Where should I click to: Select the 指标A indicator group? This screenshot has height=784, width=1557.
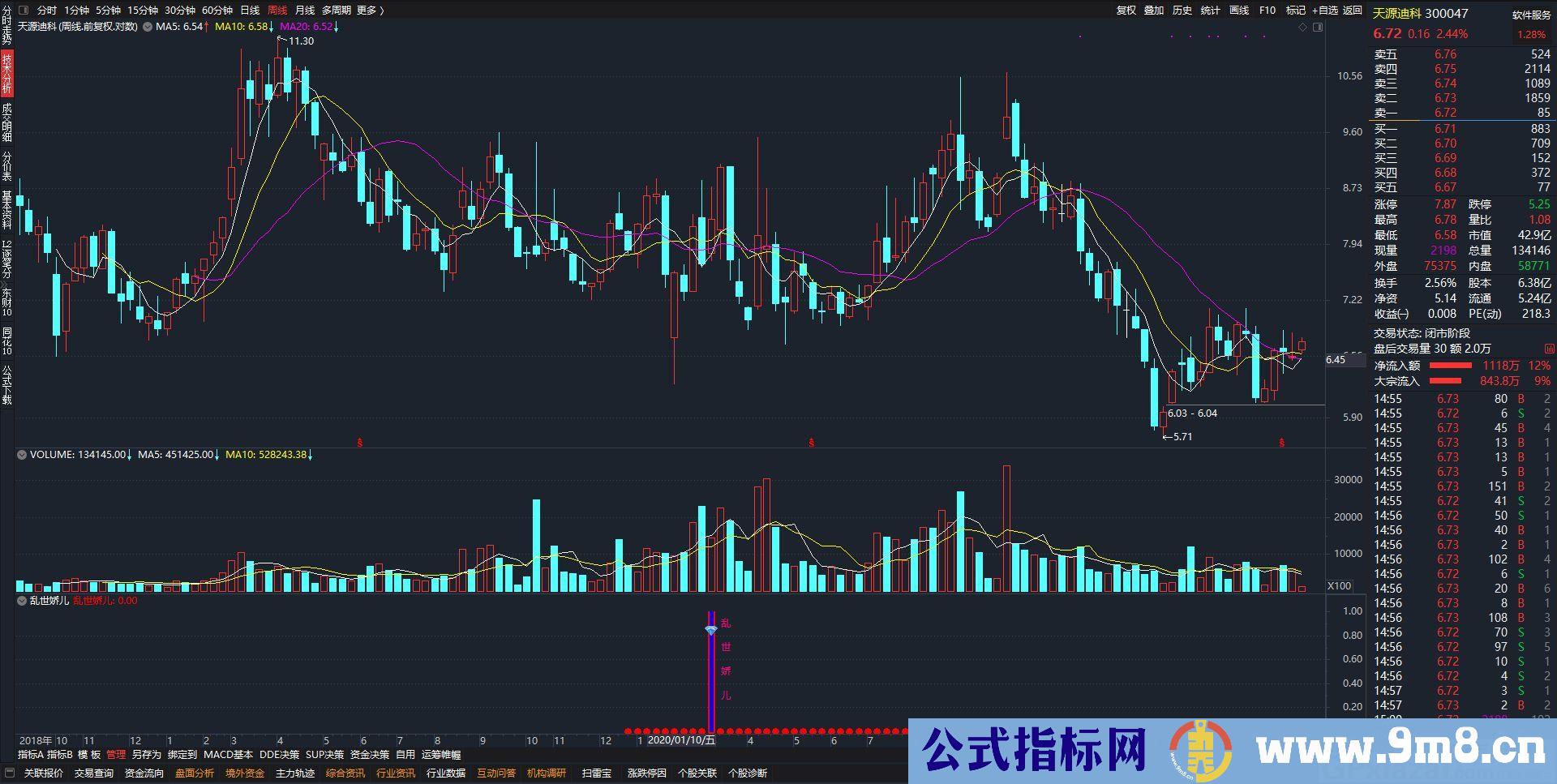click(x=31, y=755)
